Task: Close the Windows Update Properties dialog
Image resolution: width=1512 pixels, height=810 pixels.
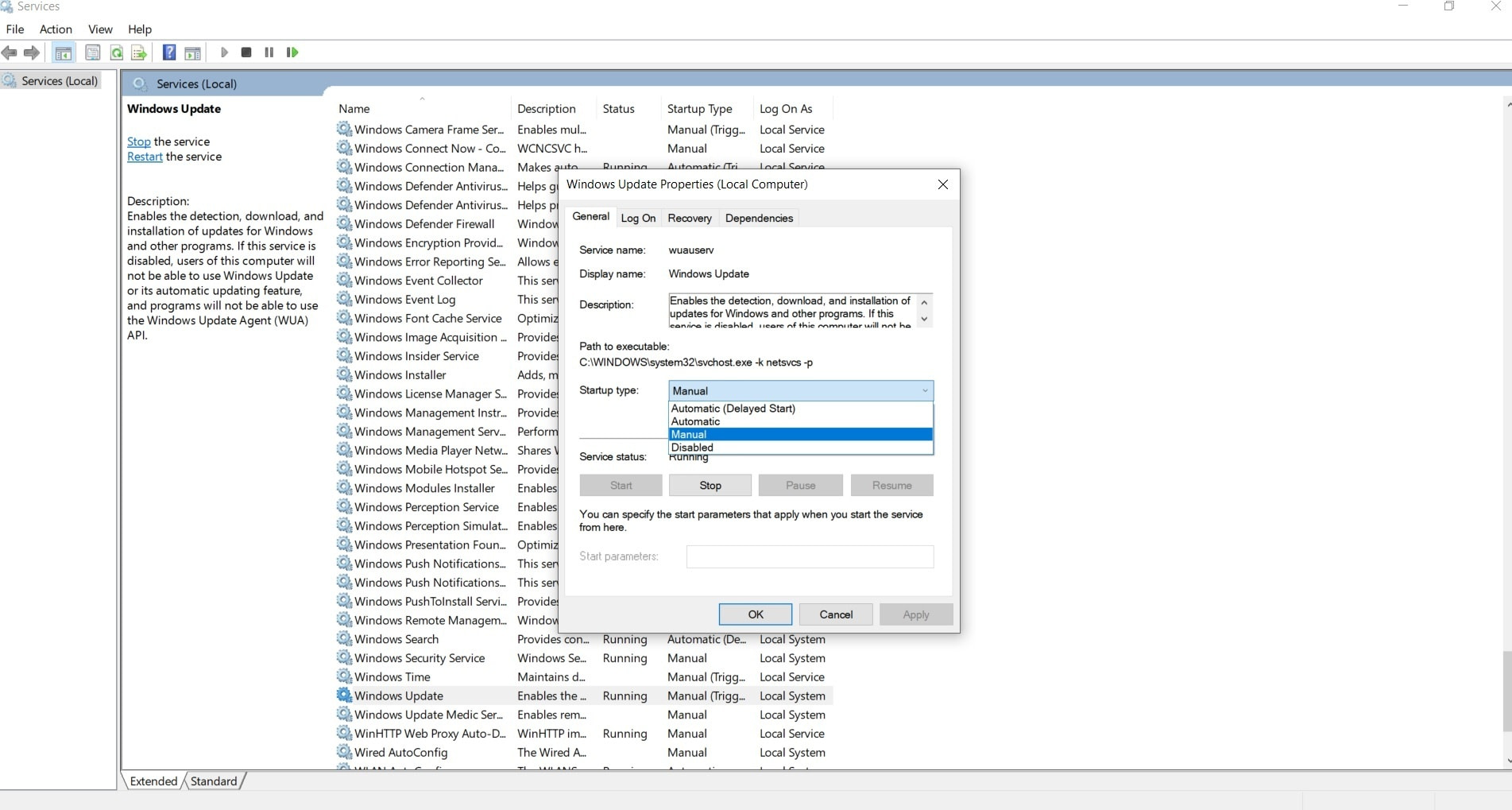Action: [943, 184]
